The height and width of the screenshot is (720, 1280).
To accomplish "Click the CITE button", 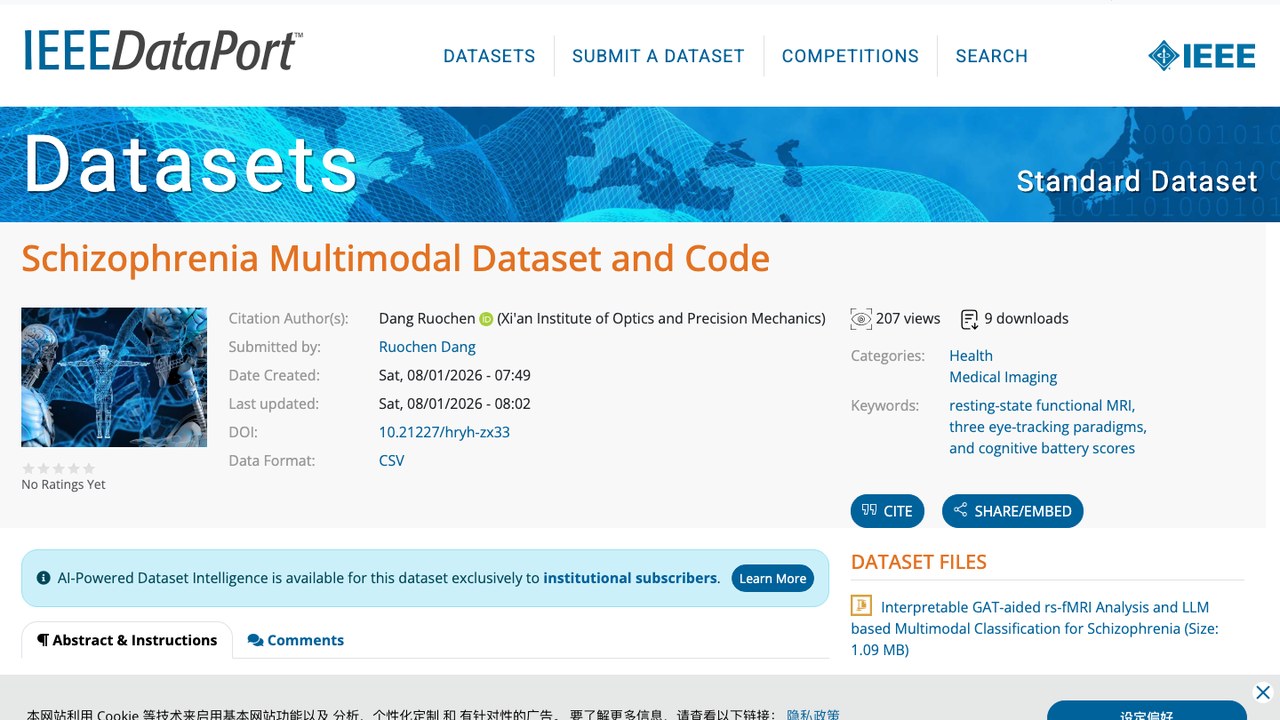I will click(x=887, y=511).
